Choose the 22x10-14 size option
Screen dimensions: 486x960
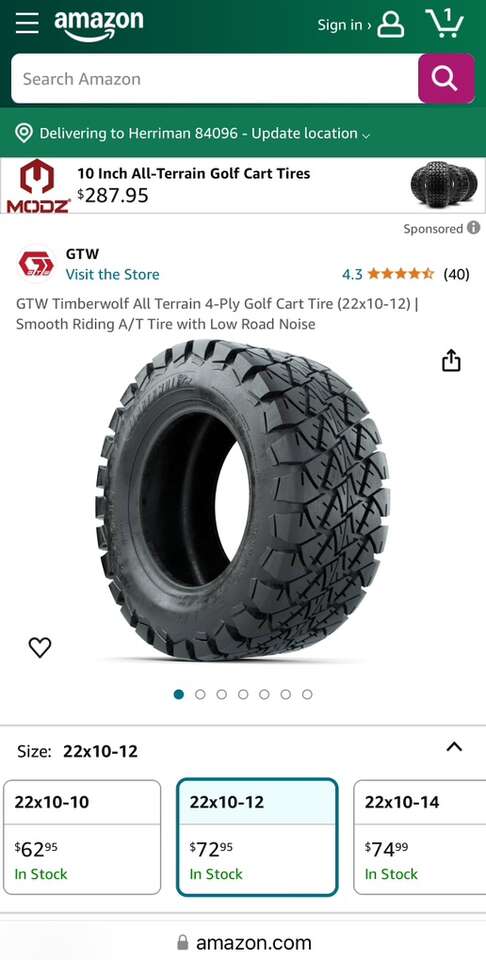pyautogui.click(x=420, y=837)
